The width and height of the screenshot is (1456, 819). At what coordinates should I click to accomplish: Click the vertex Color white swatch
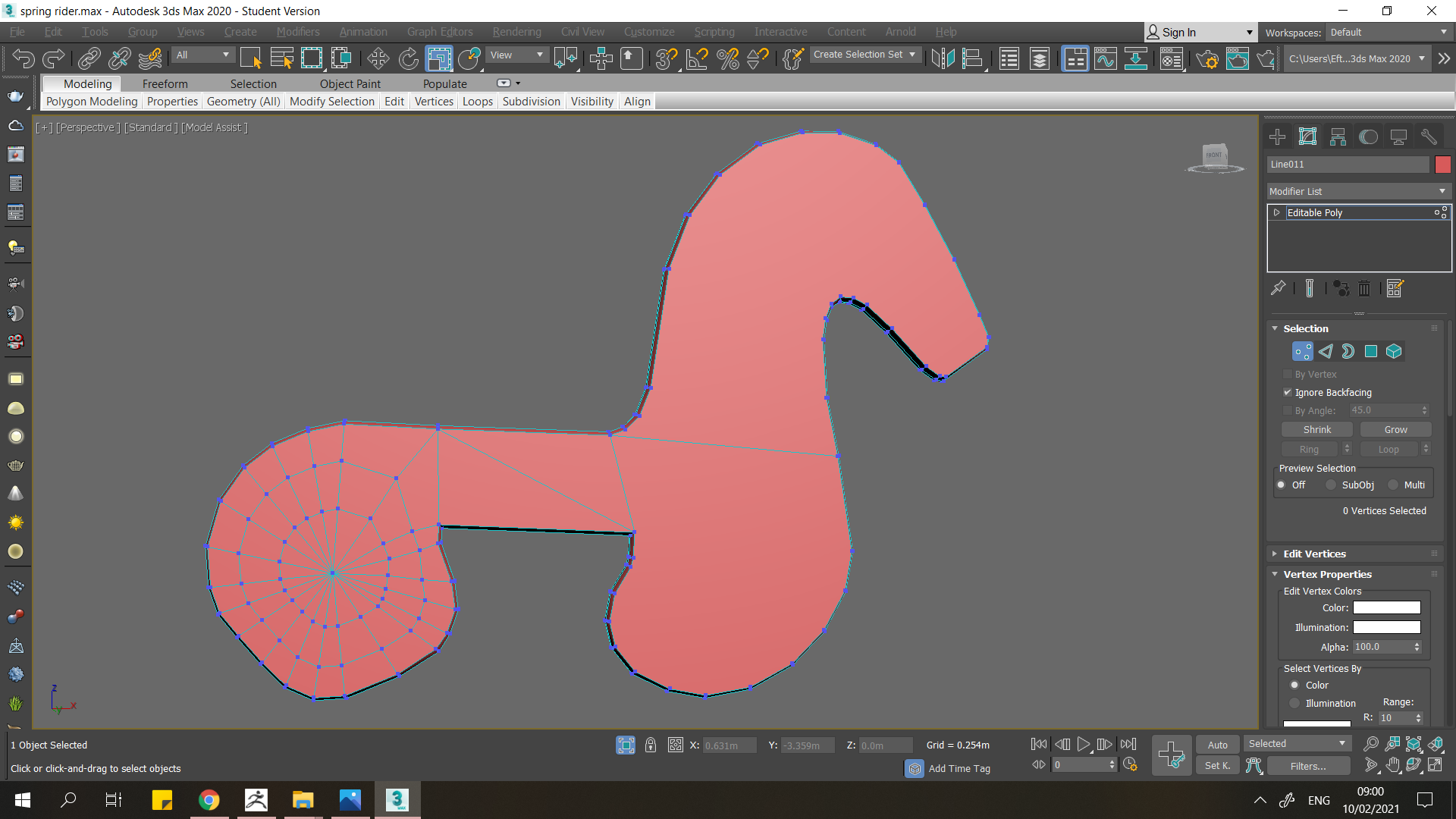pos(1386,608)
